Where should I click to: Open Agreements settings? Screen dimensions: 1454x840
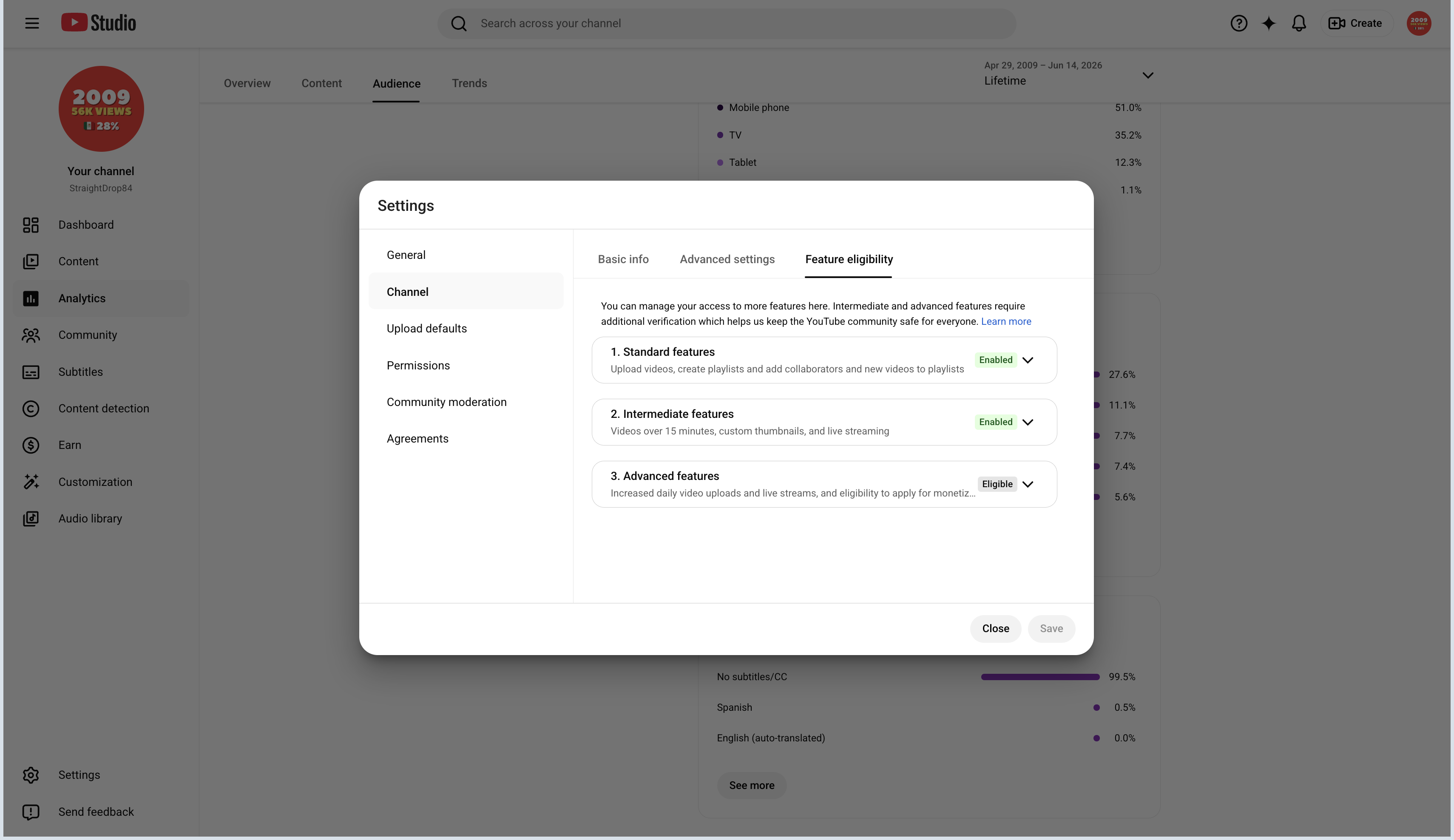tap(466, 439)
